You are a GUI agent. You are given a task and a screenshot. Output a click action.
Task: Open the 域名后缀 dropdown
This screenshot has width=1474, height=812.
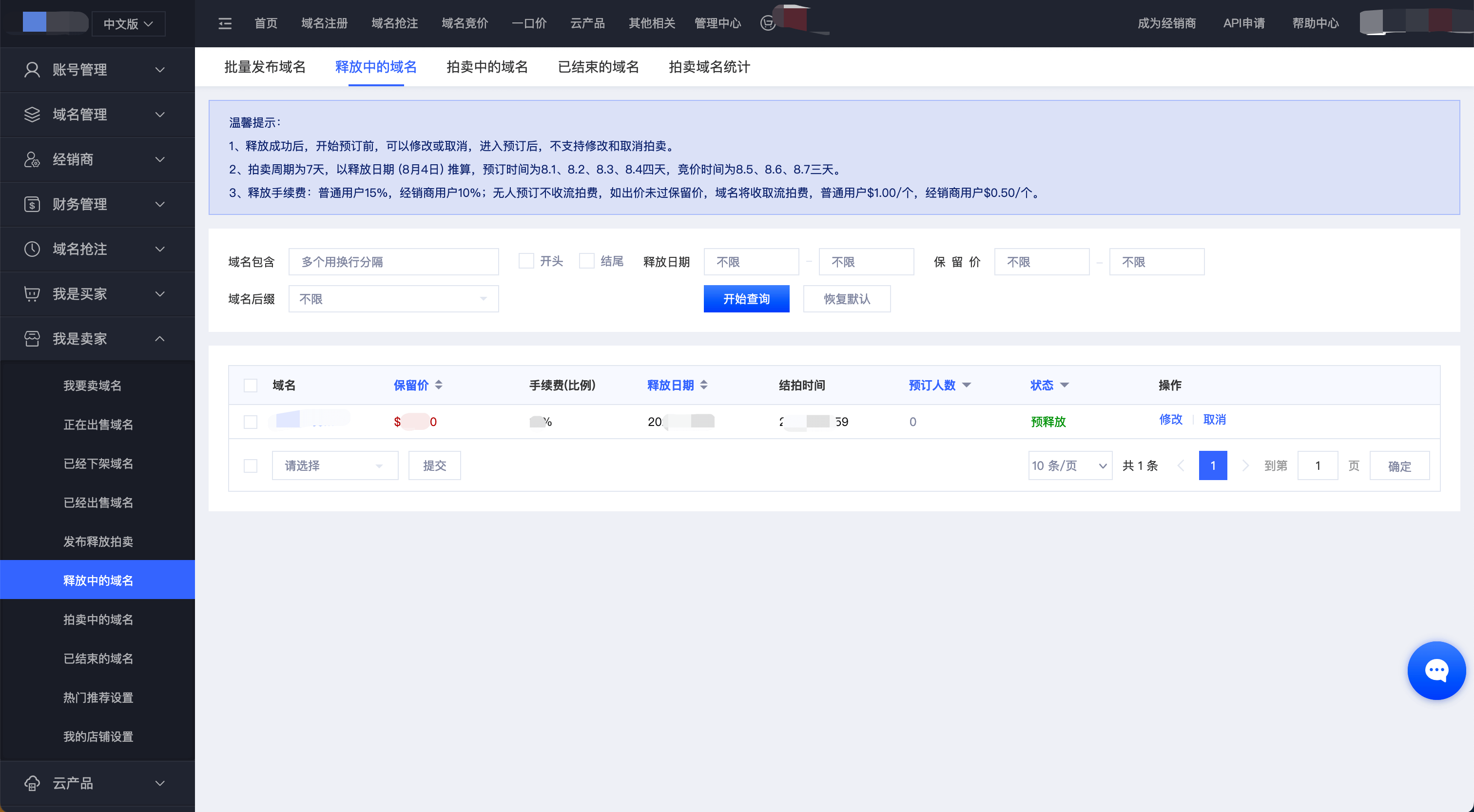click(394, 299)
